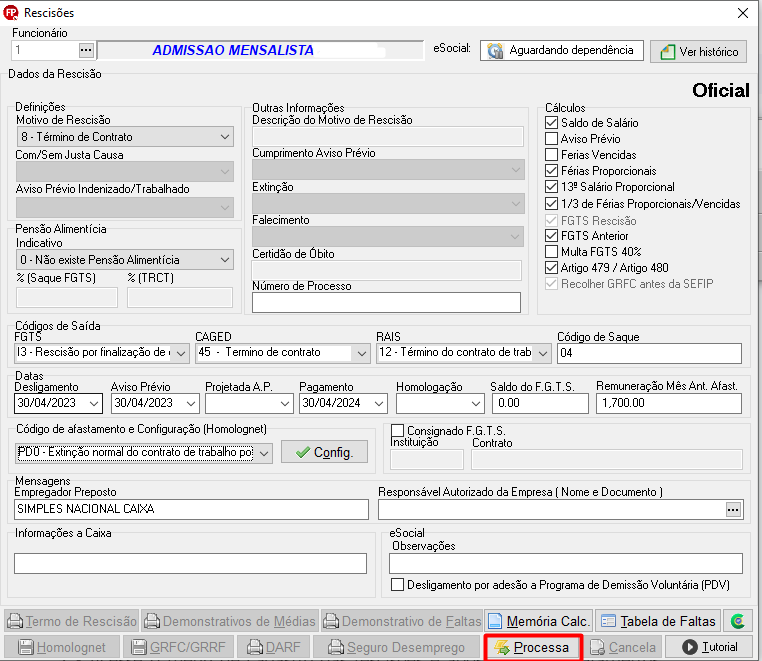Uncheck 1/3 de Férias Proporcionais/Vencidas
Screen dimensions: 762x661
tap(551, 203)
